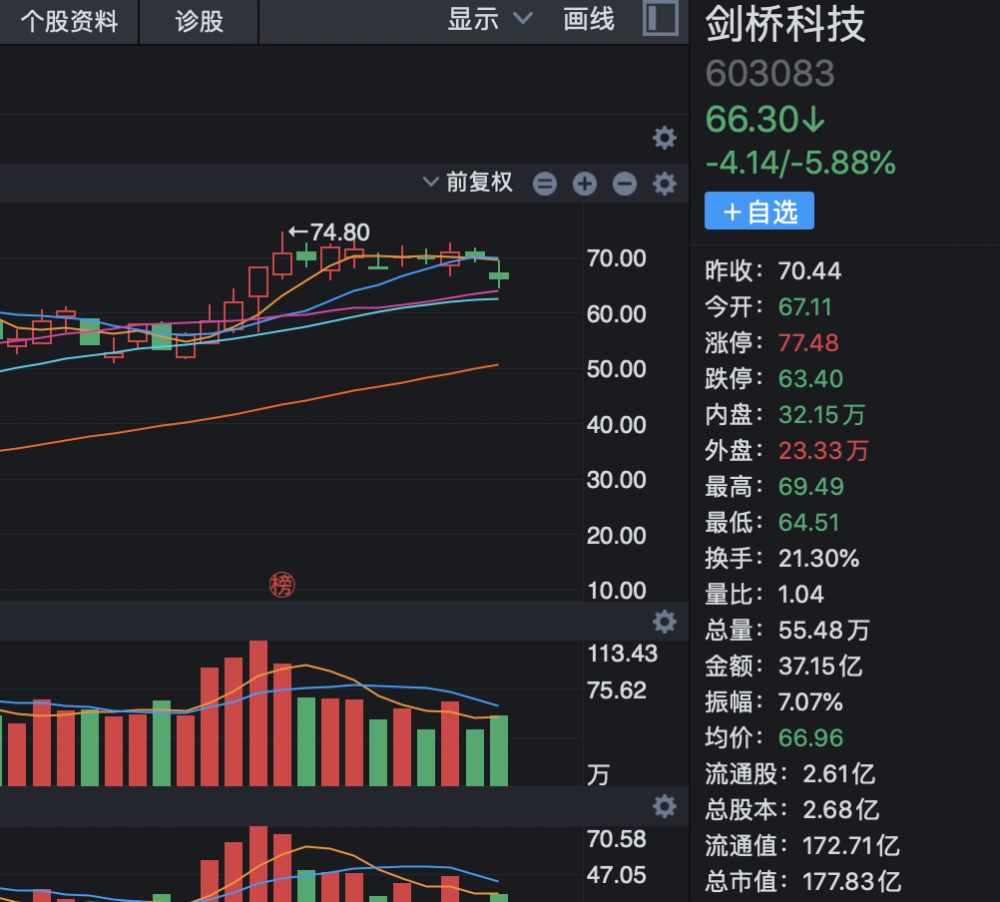Screen dimensions: 1000x902
Task: Click the 总量 value 55.48万
Action: (x=824, y=630)
